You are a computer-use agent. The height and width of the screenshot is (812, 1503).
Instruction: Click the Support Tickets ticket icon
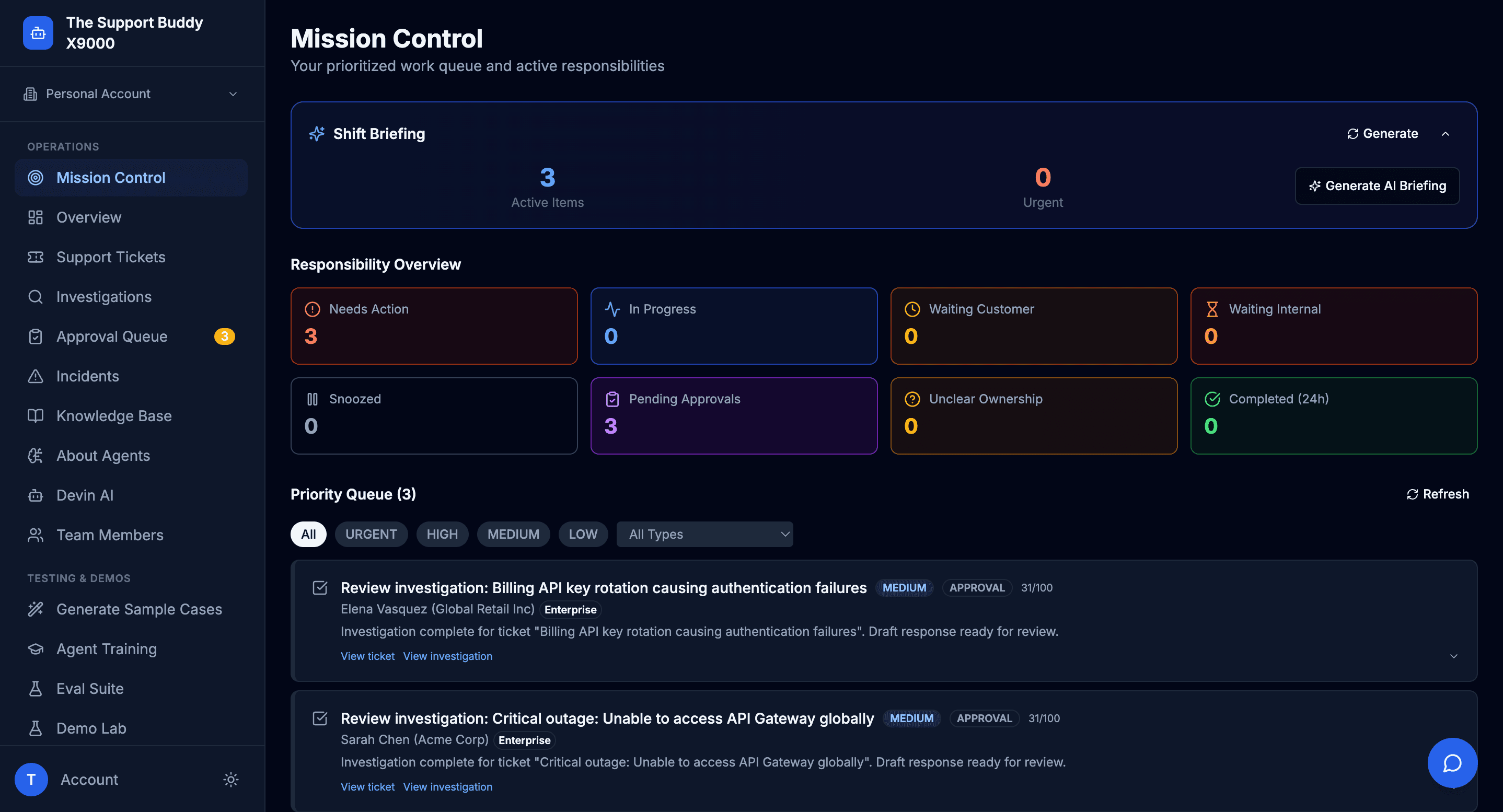36,257
